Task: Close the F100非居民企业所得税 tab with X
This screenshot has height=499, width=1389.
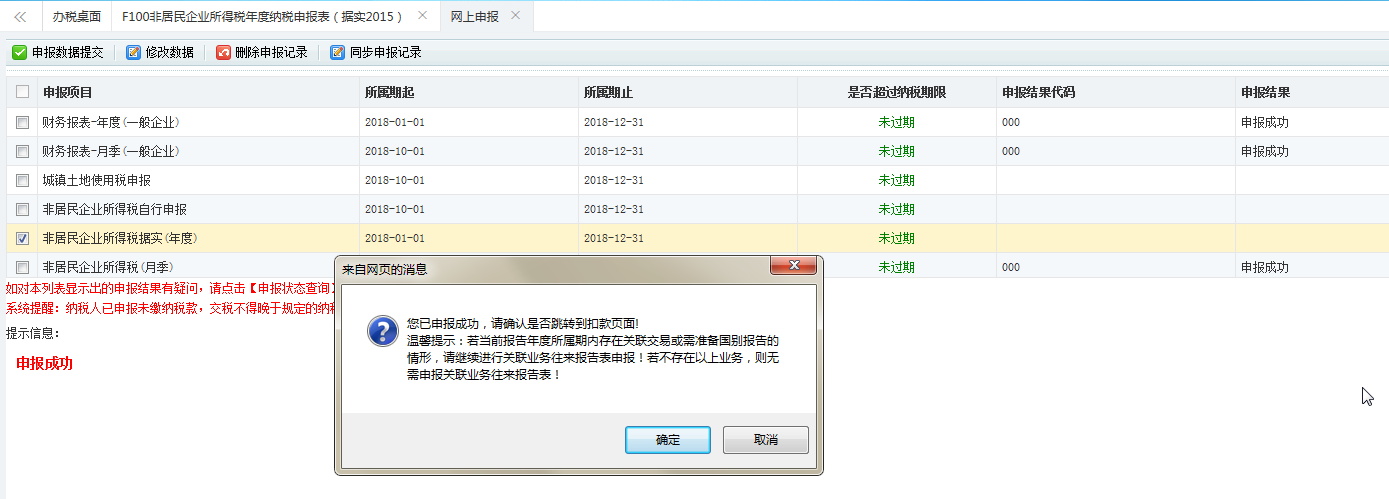Action: (422, 16)
